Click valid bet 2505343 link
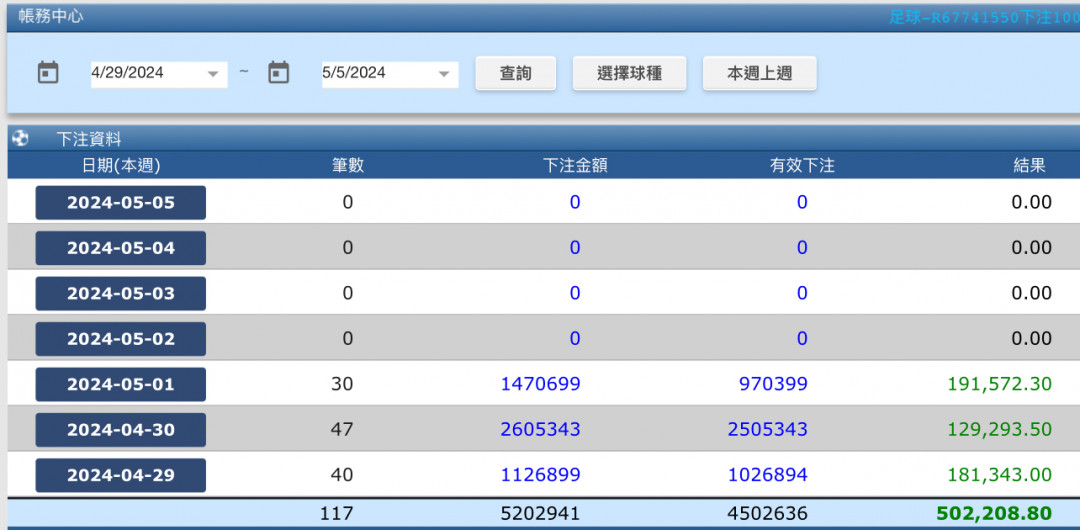The width and height of the screenshot is (1080, 530). [768, 429]
